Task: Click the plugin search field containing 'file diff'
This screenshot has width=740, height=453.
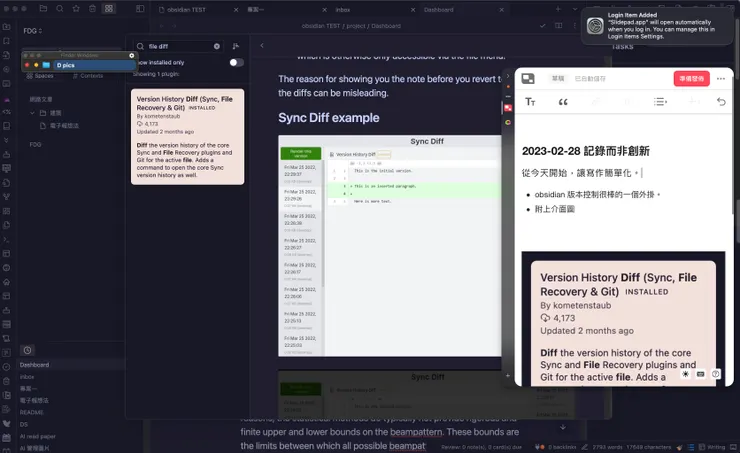Action: (179, 46)
